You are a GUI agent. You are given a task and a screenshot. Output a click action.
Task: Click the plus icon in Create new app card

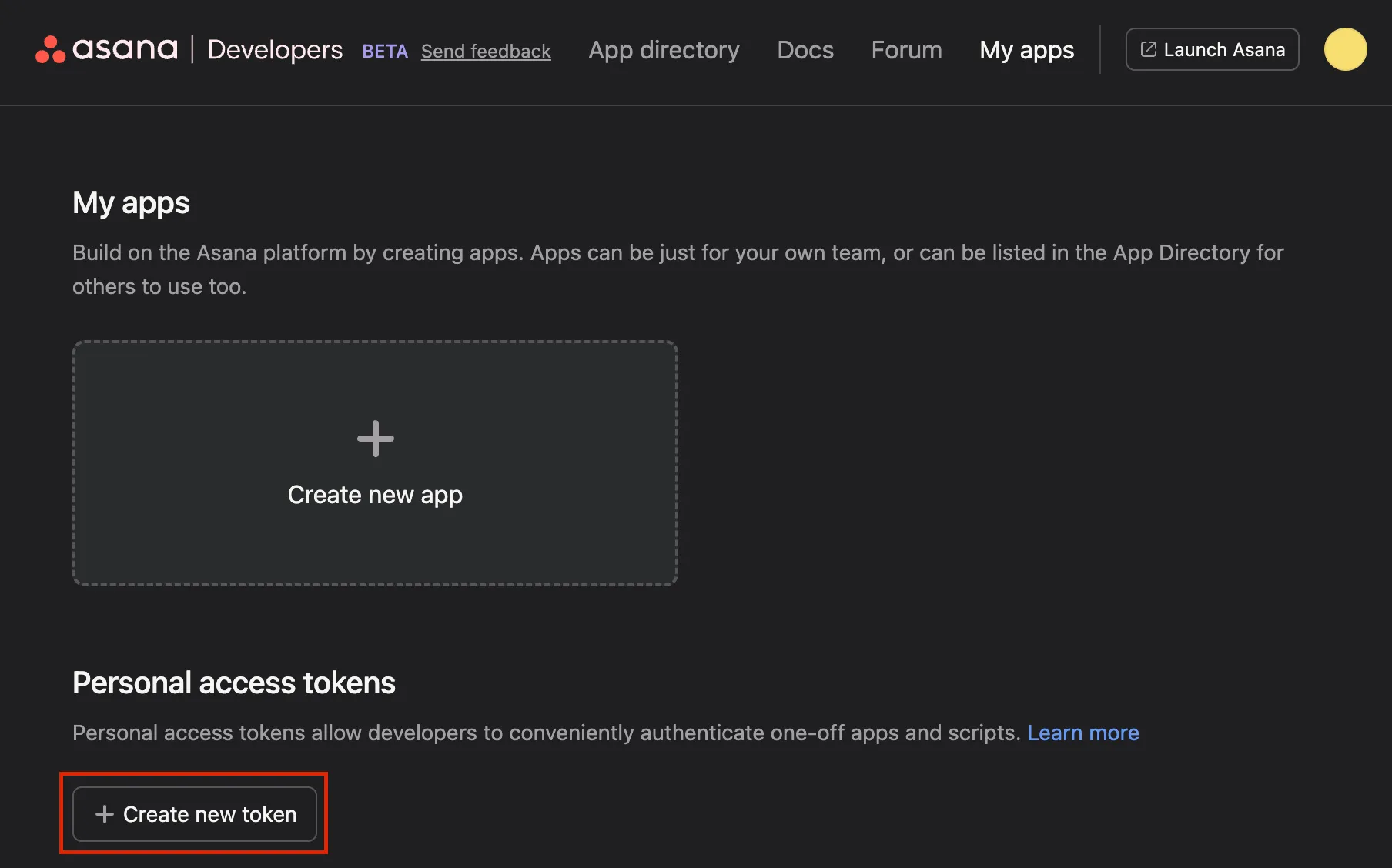point(376,439)
